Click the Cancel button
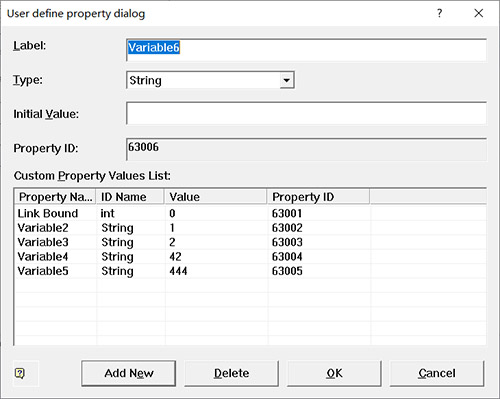 437,373
